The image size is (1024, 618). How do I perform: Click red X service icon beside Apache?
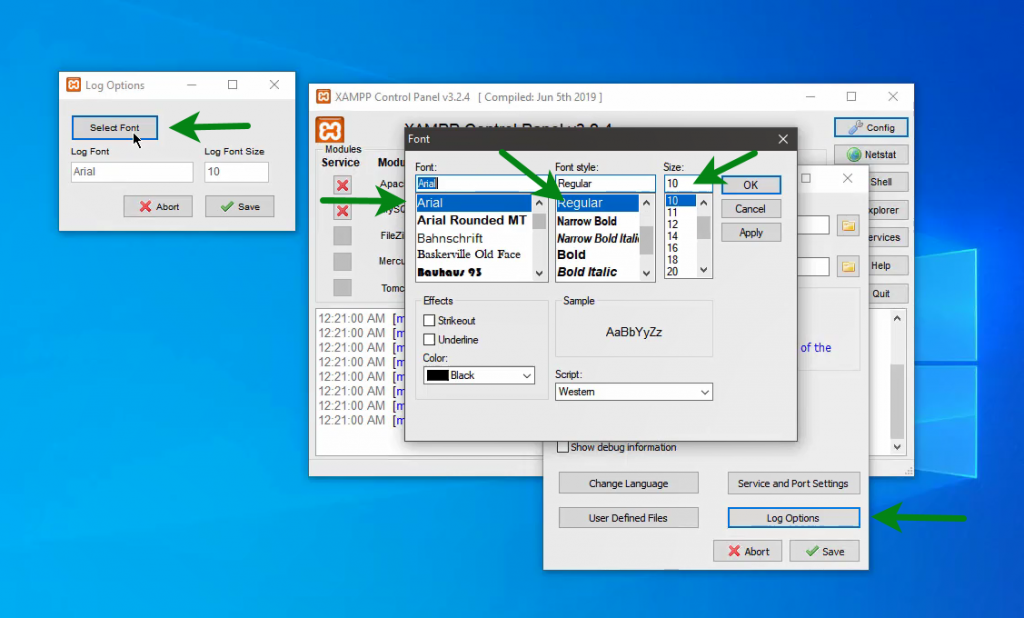click(342, 186)
